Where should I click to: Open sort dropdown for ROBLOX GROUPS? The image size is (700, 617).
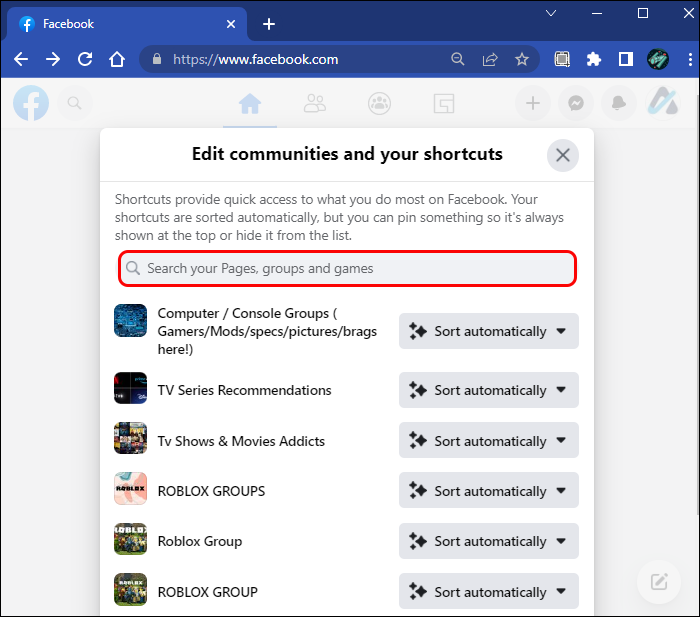[489, 491]
